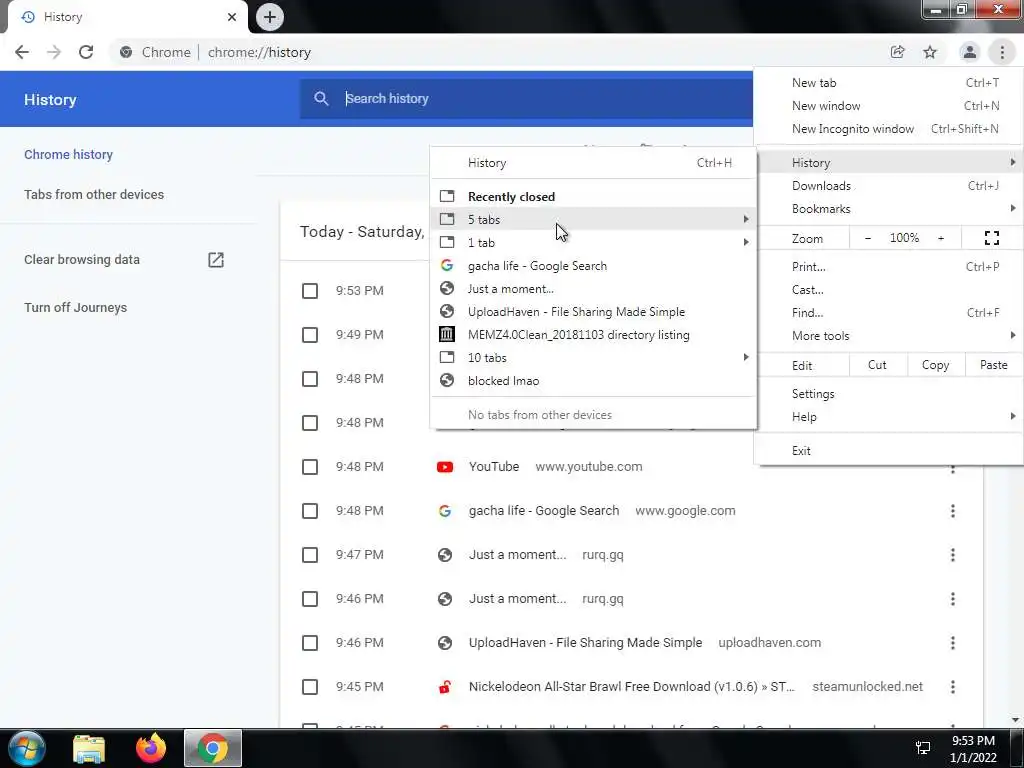Share this page icon in address bar
The width and height of the screenshot is (1024, 768).
tap(898, 52)
